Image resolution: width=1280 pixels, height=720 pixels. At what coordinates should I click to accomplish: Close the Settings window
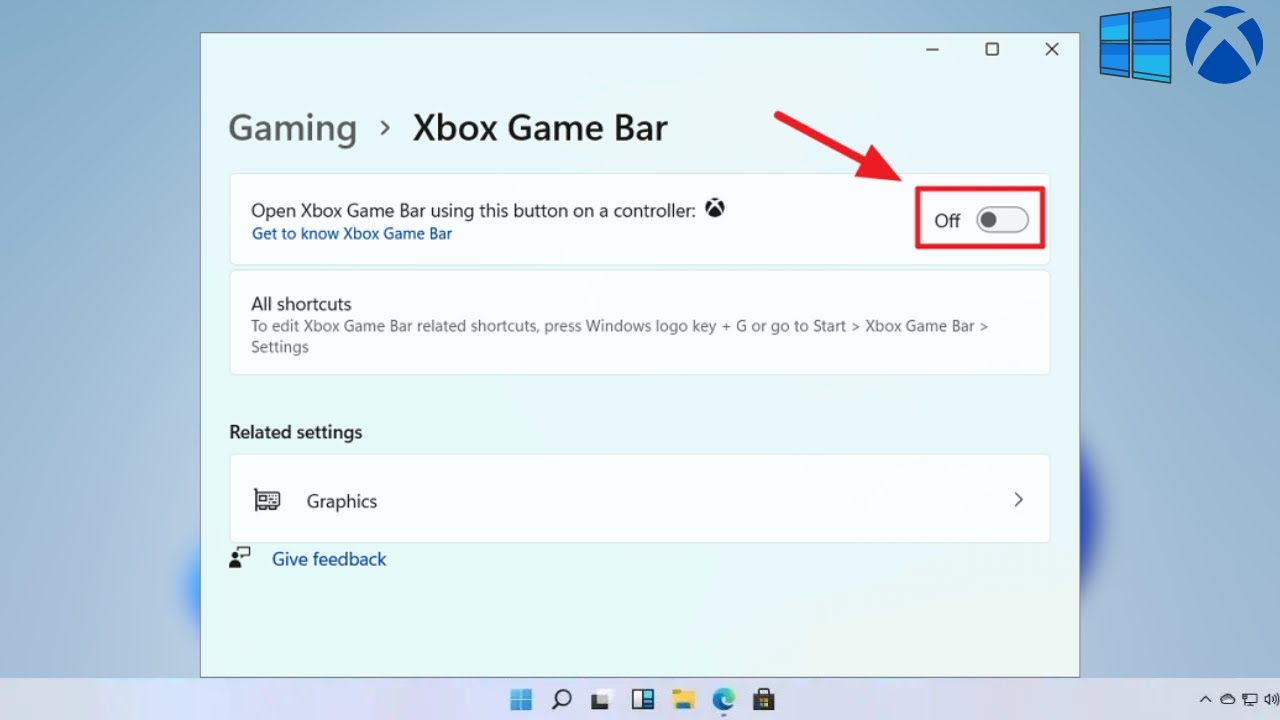point(1051,49)
